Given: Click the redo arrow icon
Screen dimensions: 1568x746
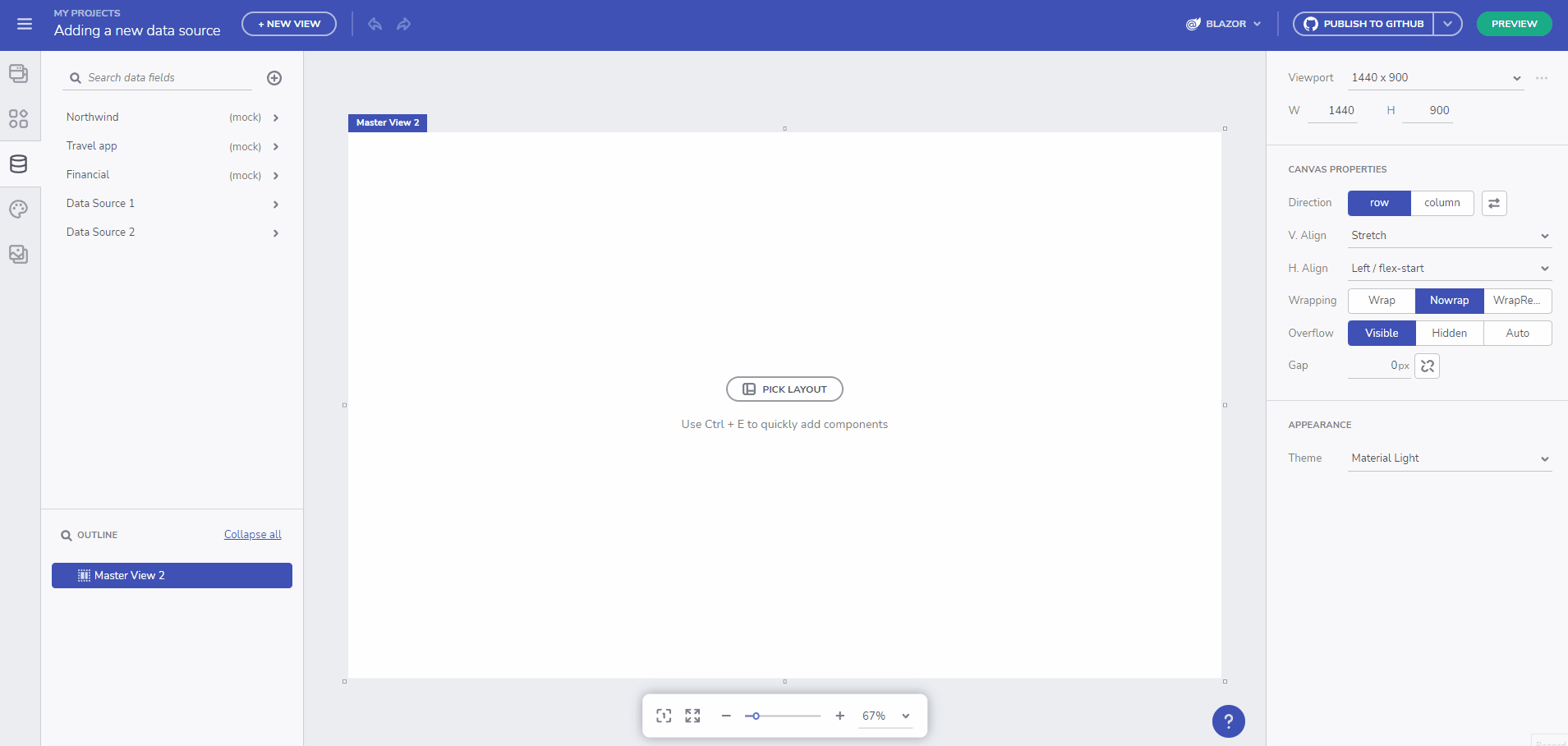Looking at the screenshot, I should click(x=403, y=24).
